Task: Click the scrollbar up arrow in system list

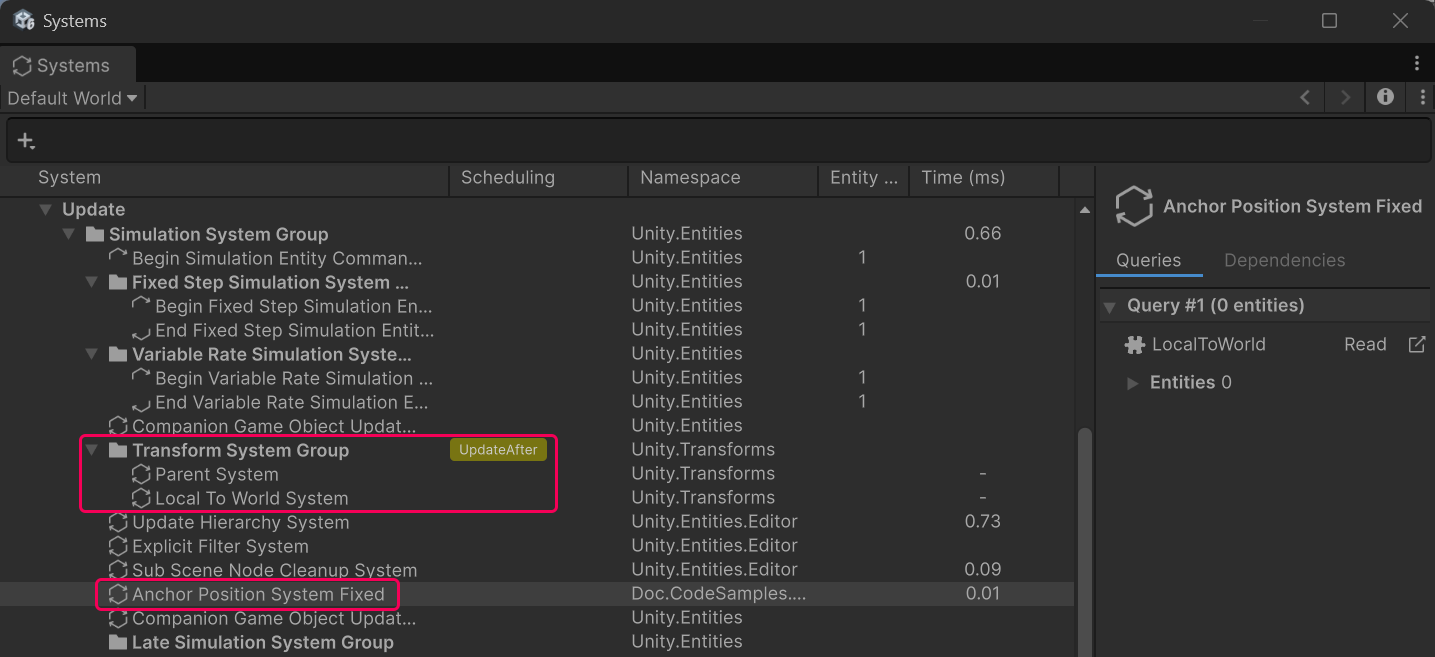Action: 1084,210
